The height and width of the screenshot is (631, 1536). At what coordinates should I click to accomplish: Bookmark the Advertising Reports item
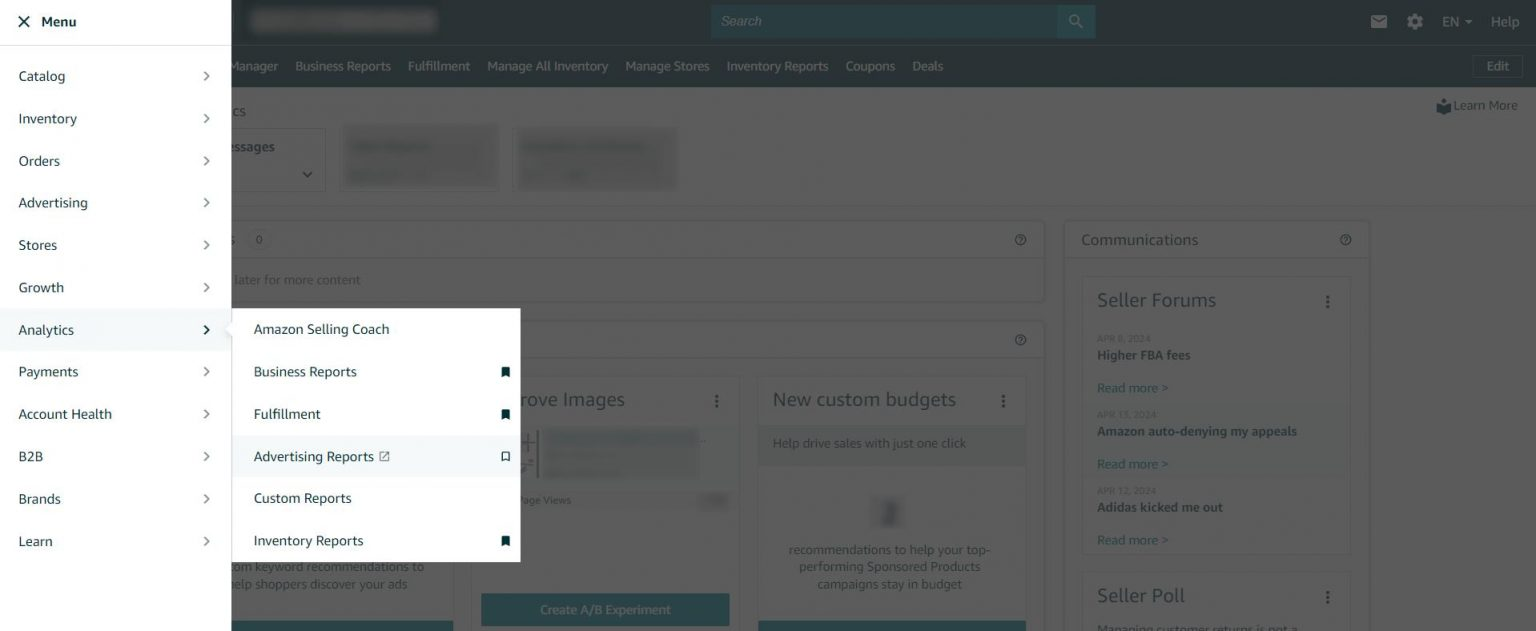click(505, 456)
